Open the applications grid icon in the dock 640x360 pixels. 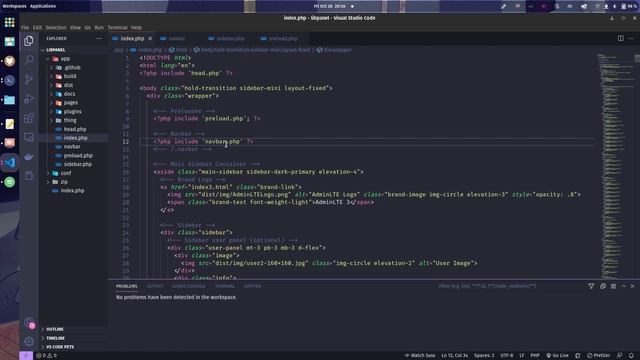coord(9,22)
